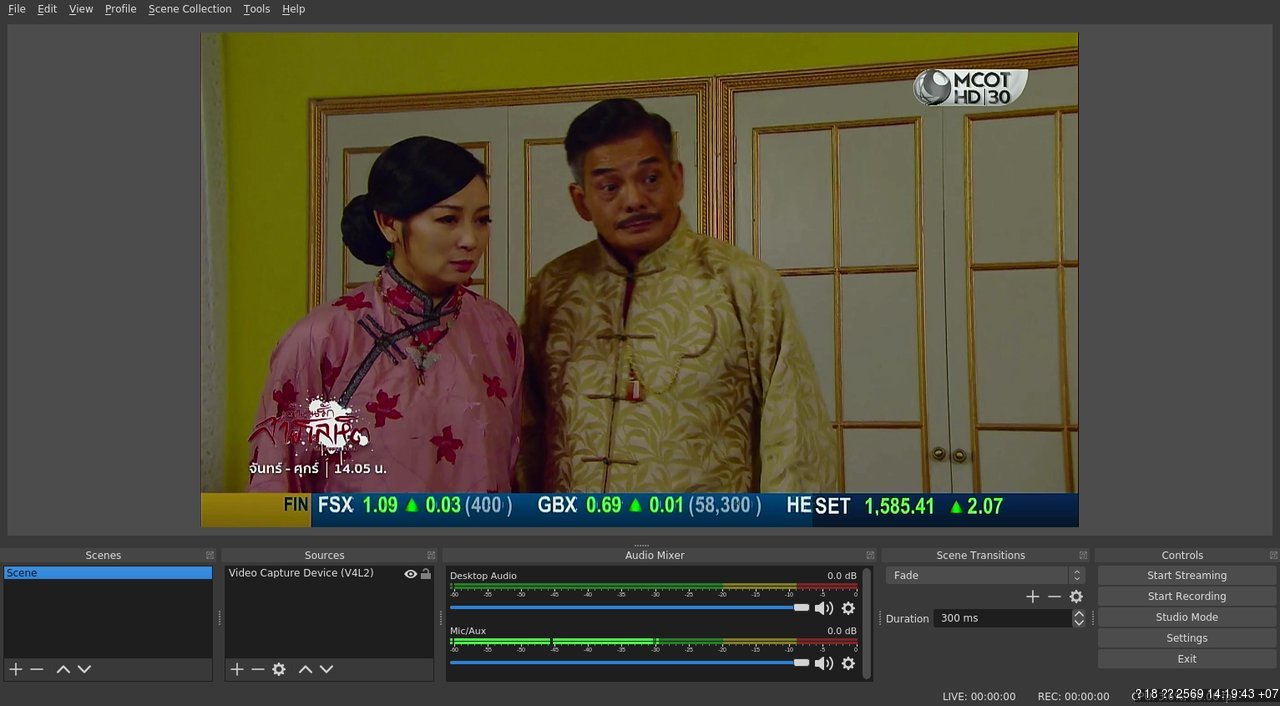Move source down with arrow icon

(326, 669)
